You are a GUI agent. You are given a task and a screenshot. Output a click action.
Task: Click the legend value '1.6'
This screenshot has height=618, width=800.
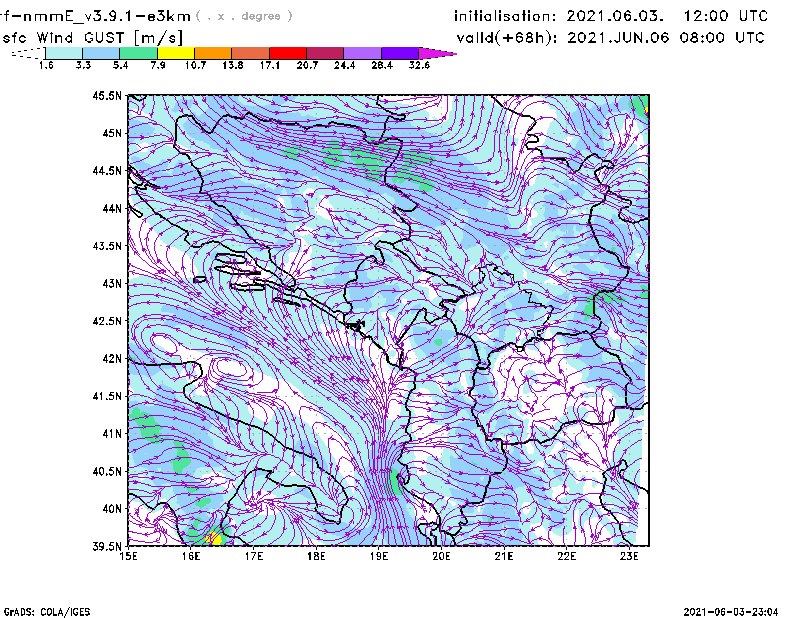pos(46,65)
